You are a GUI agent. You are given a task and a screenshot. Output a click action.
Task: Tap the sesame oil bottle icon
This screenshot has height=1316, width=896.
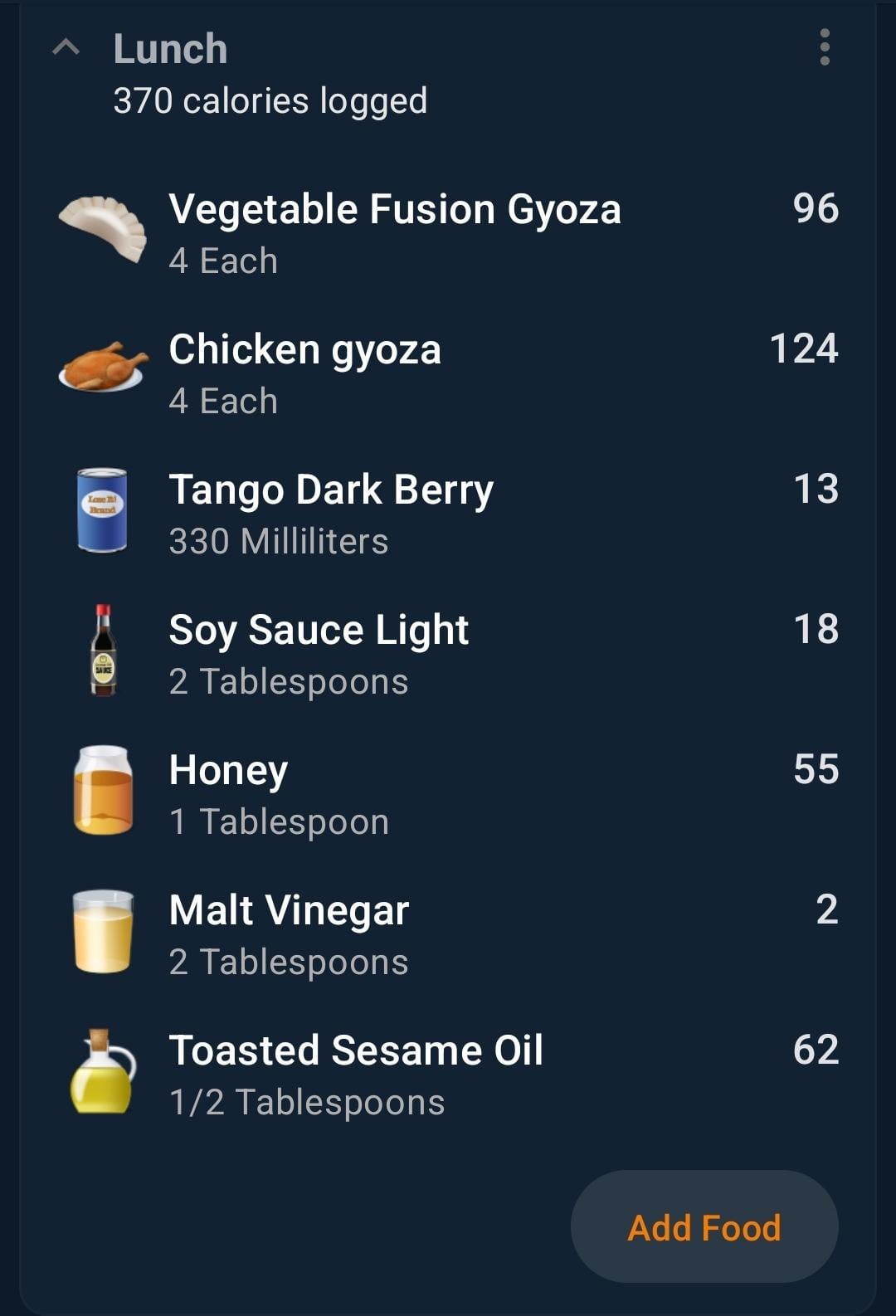click(x=103, y=1071)
